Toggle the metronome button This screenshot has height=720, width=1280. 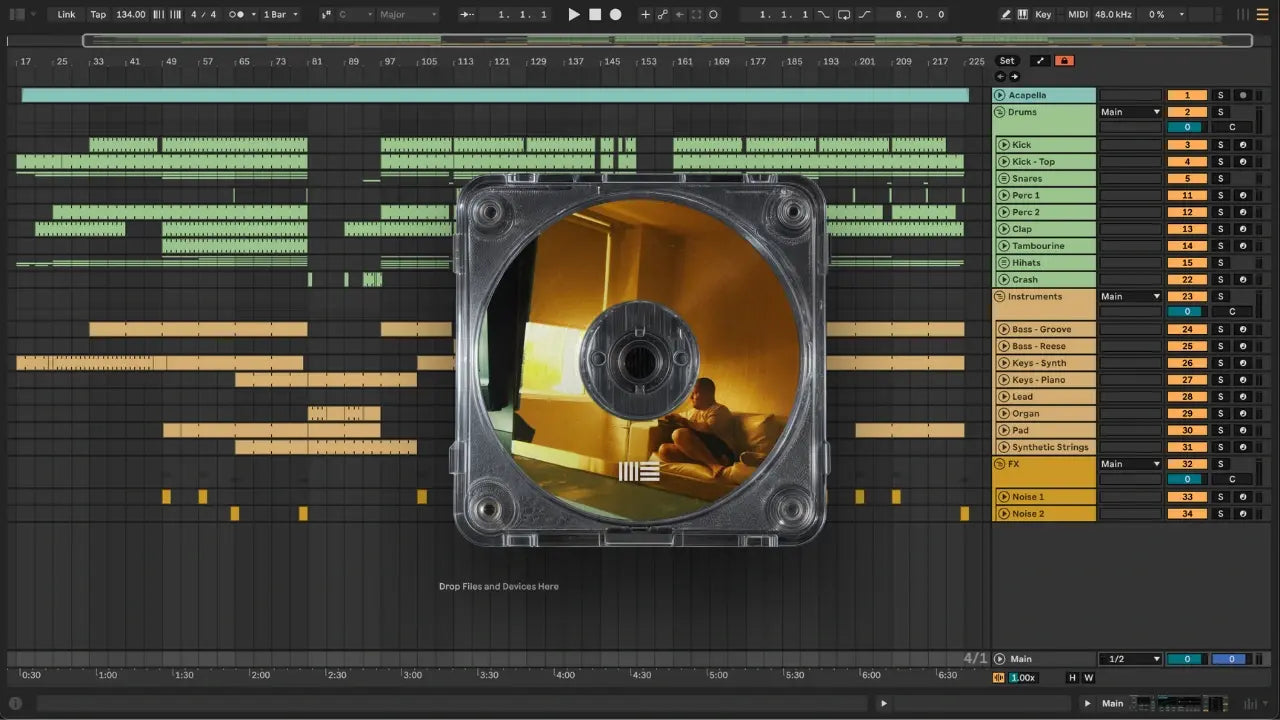point(237,15)
